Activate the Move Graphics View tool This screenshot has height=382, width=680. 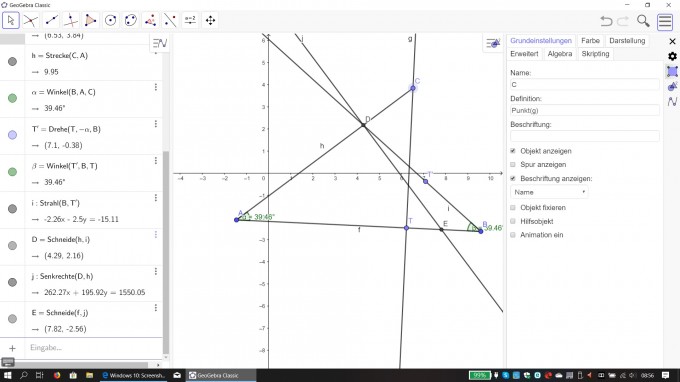[210, 20]
